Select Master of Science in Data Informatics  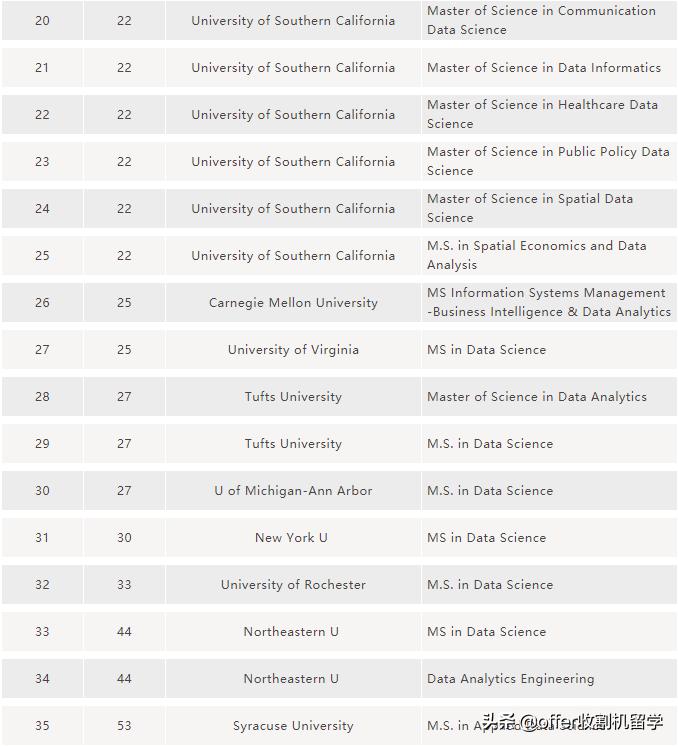(x=543, y=67)
